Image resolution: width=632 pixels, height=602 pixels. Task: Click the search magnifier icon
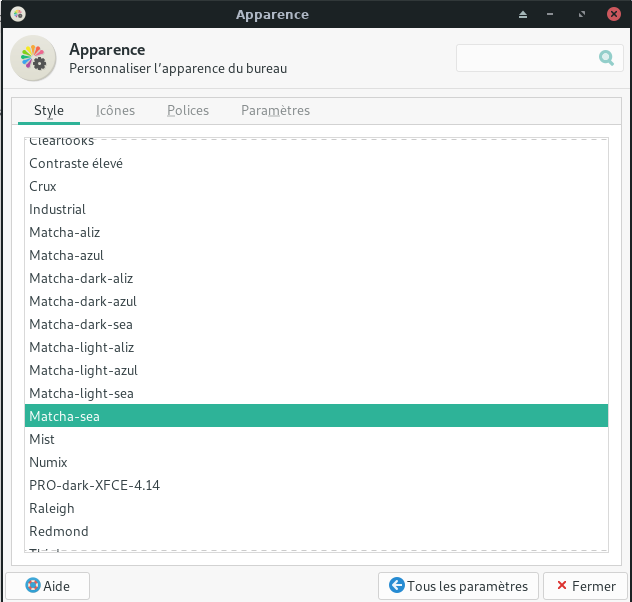(x=605, y=58)
